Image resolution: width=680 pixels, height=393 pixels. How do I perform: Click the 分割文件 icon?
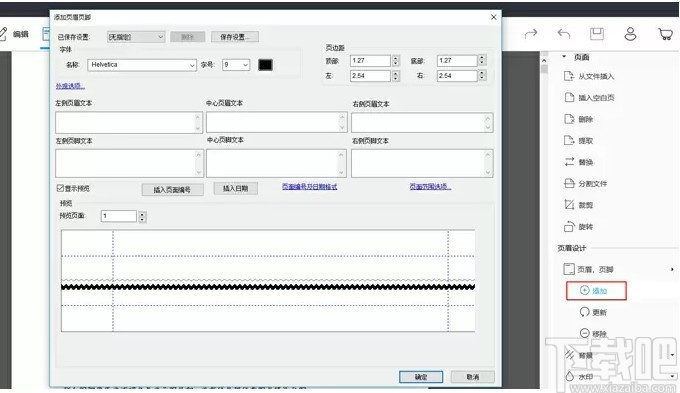[x=569, y=183]
